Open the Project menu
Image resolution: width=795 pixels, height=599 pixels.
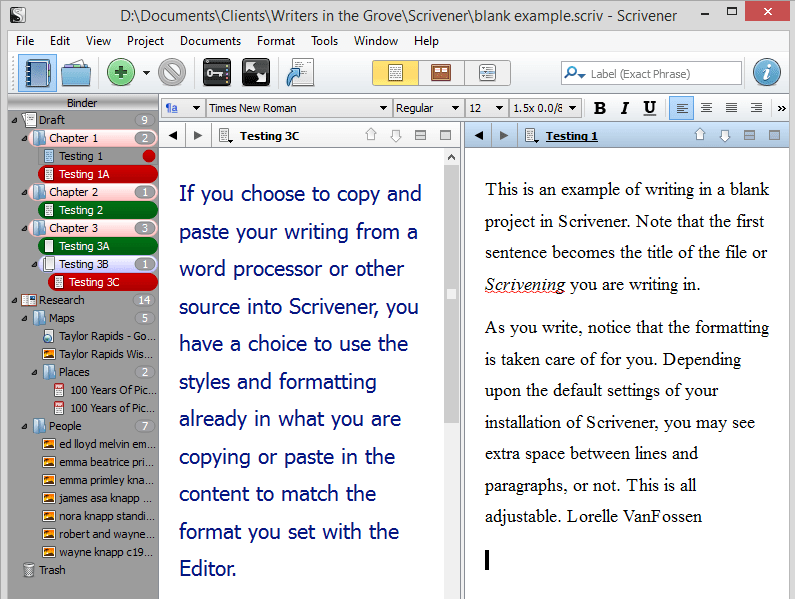[146, 41]
